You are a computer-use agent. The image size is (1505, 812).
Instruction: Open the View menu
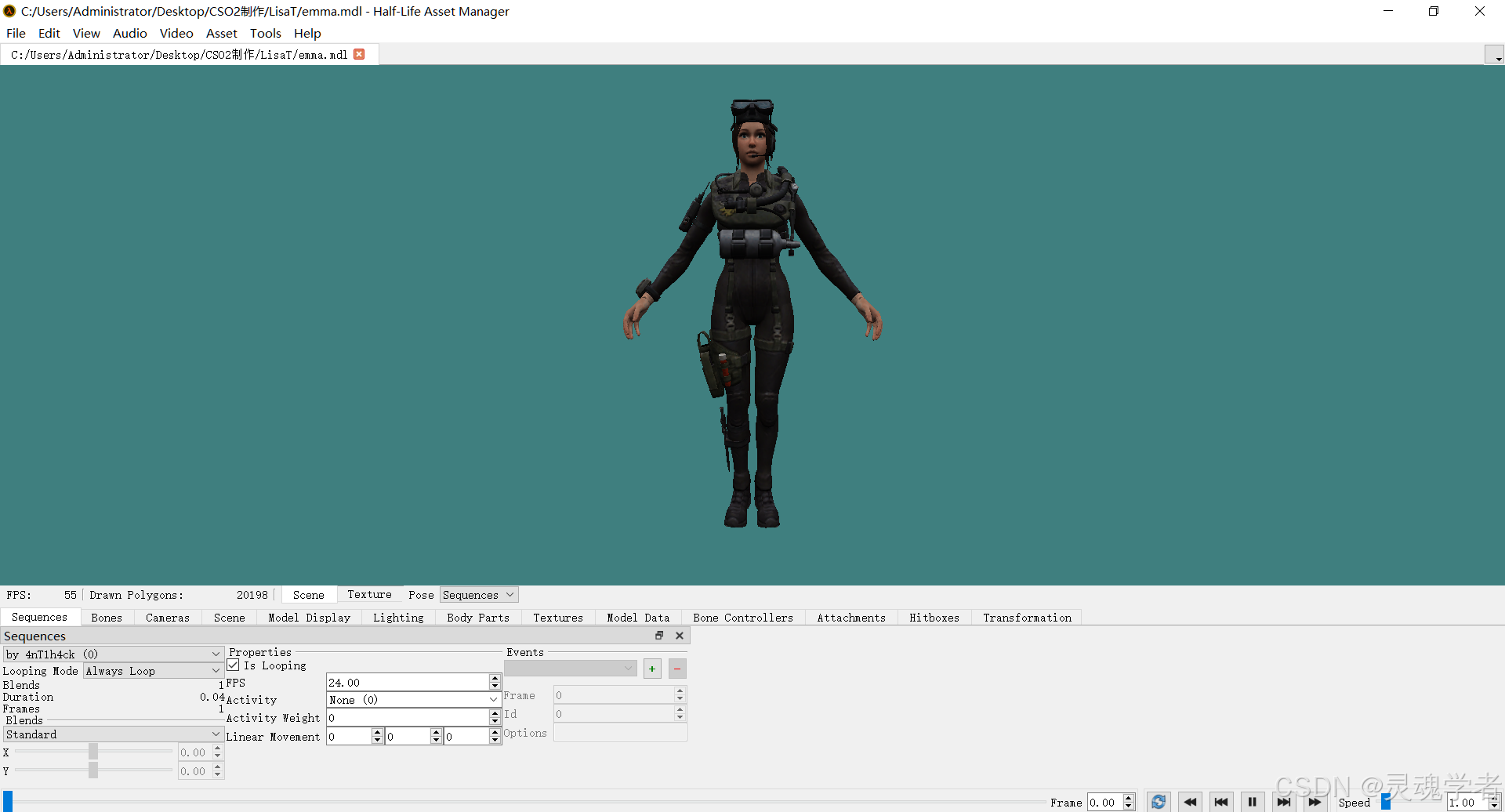pos(86,33)
